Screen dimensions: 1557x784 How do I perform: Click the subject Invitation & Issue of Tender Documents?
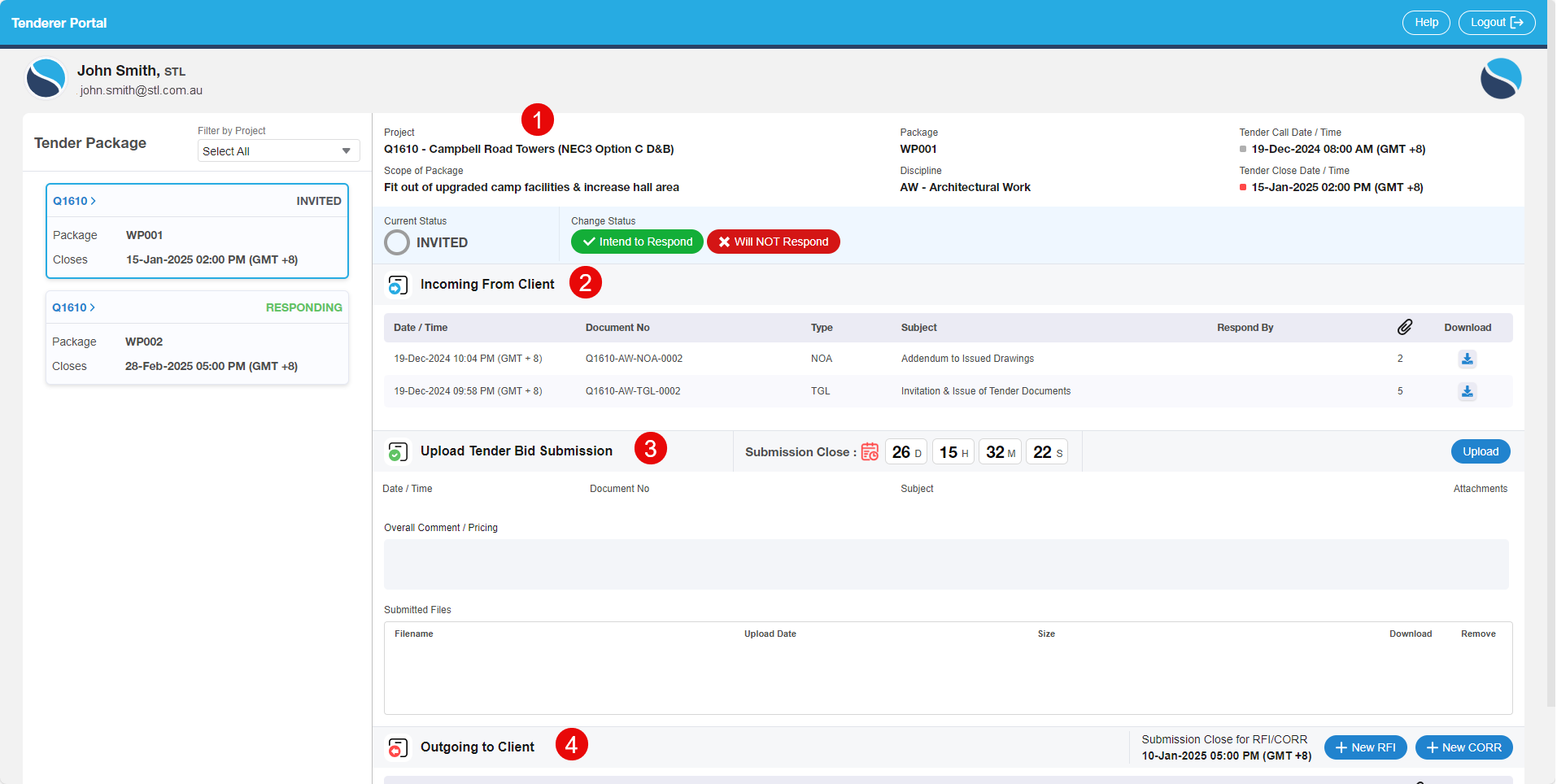(986, 391)
